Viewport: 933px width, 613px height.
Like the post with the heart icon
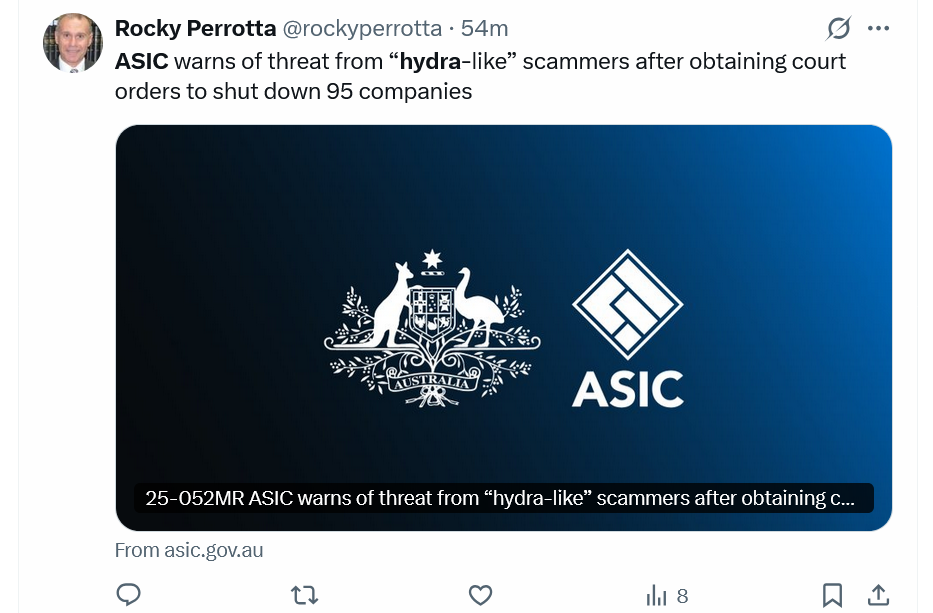click(480, 595)
